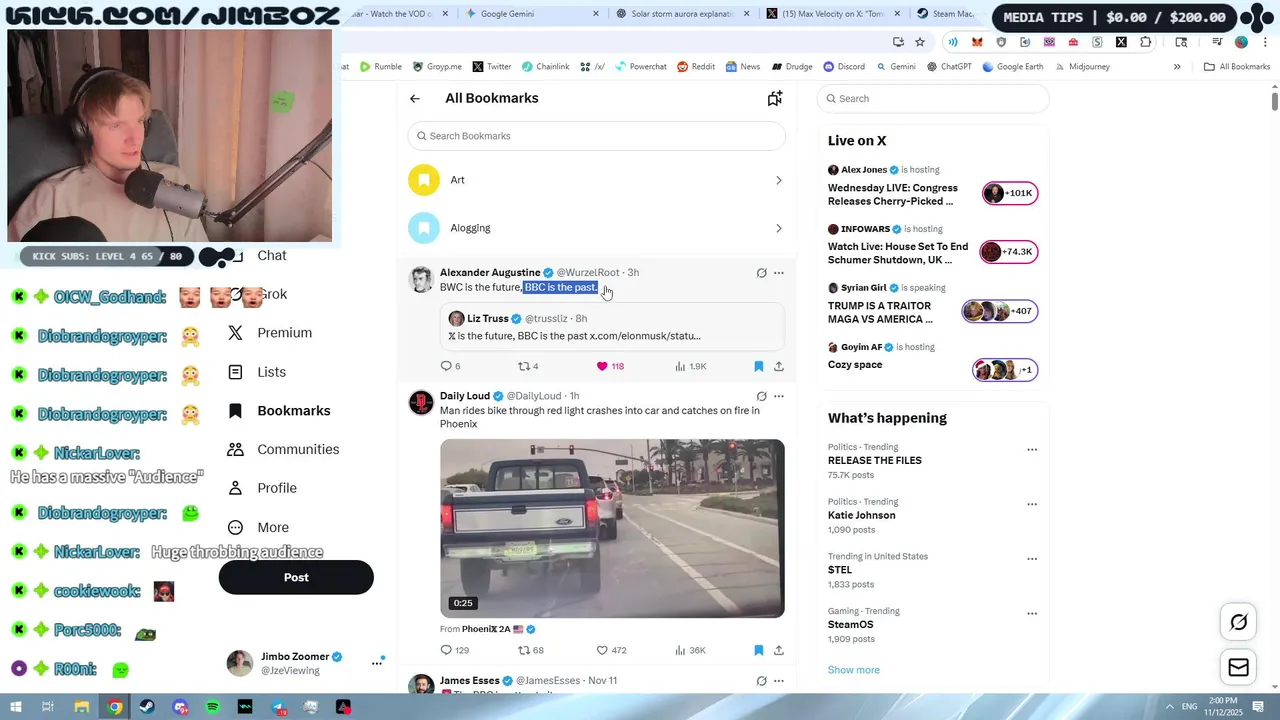Play the Phoenix truck crash video

(x=612, y=528)
